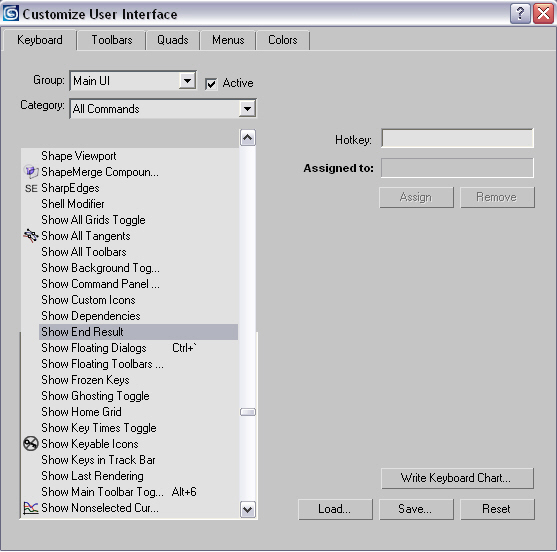The width and height of the screenshot is (557, 552).
Task: Click the Remove button
Action: tap(497, 197)
